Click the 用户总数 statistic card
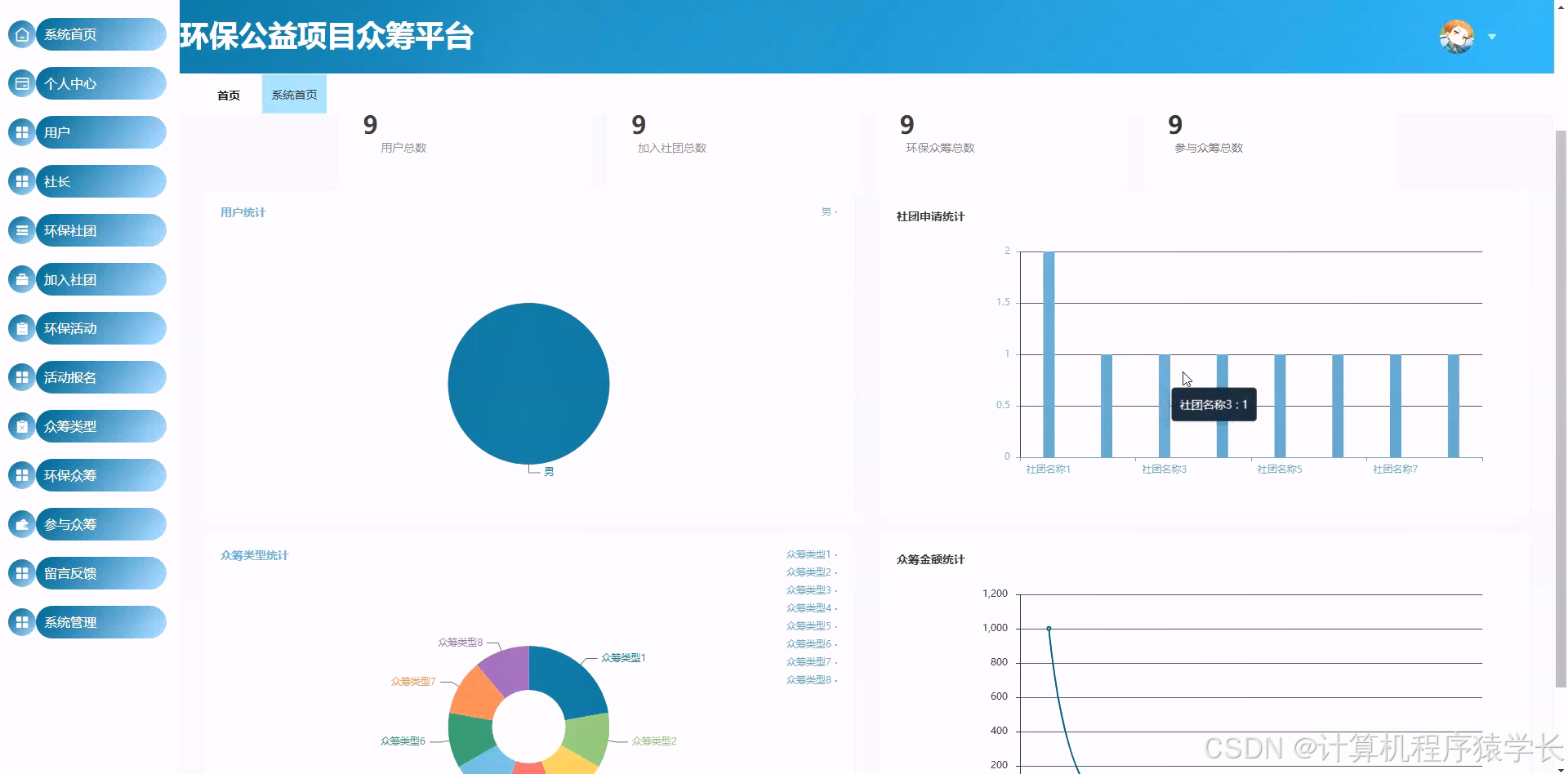1568x774 pixels. tap(464, 151)
